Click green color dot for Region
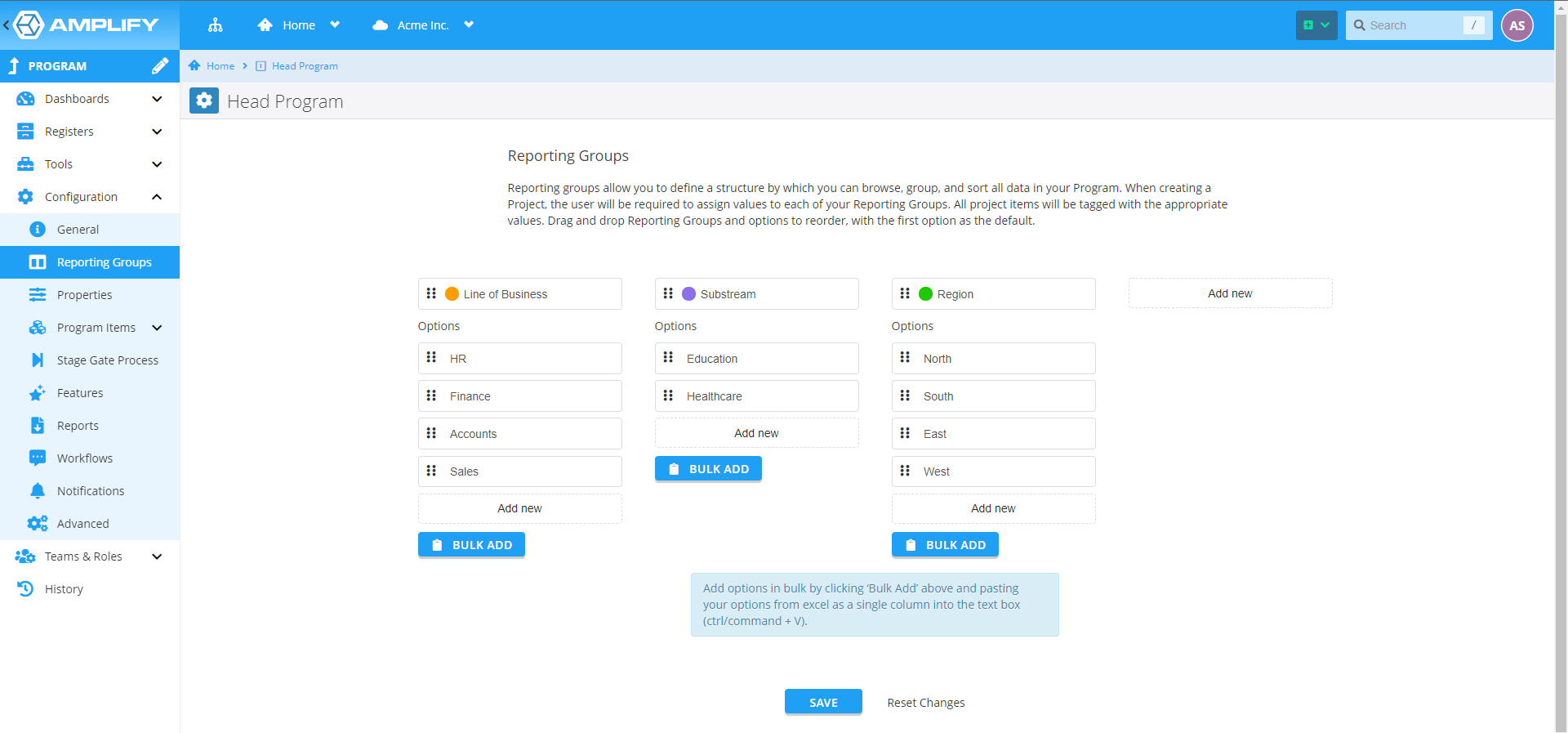The height and width of the screenshot is (733, 1568). coord(925,293)
